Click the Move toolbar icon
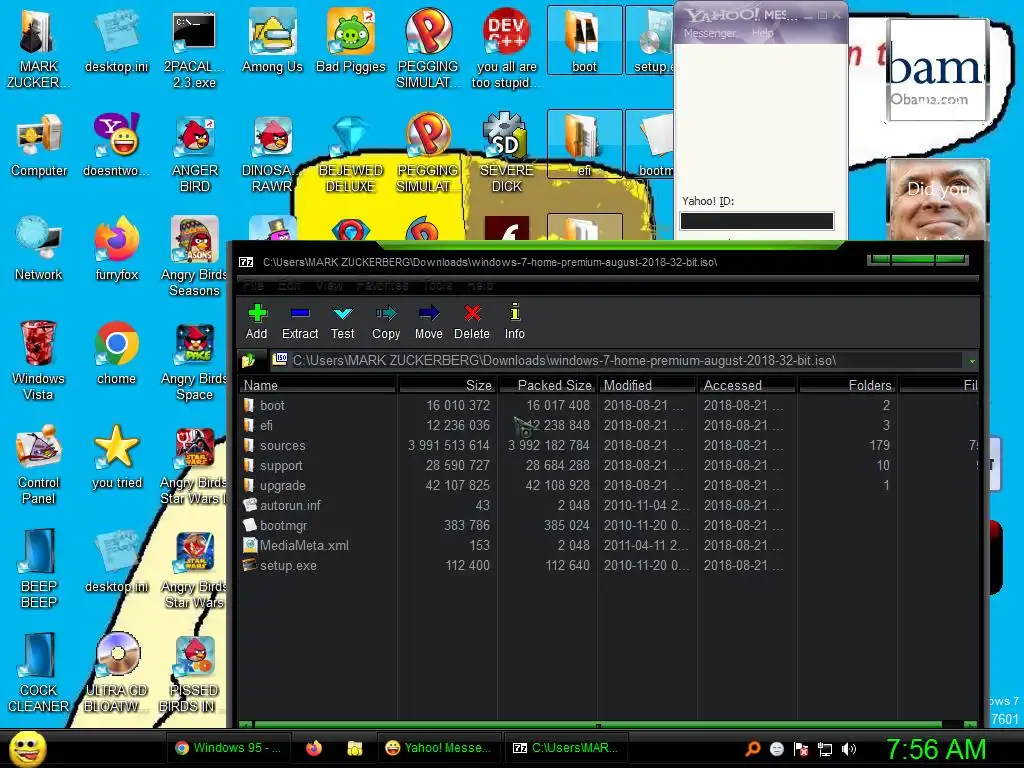The width and height of the screenshot is (1024, 768). (x=428, y=313)
